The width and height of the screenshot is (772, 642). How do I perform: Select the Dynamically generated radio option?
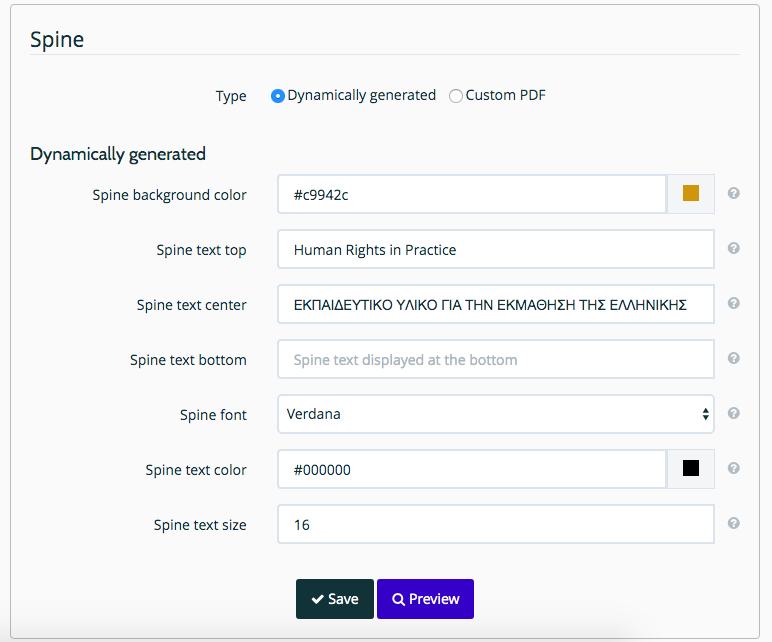(x=278, y=96)
